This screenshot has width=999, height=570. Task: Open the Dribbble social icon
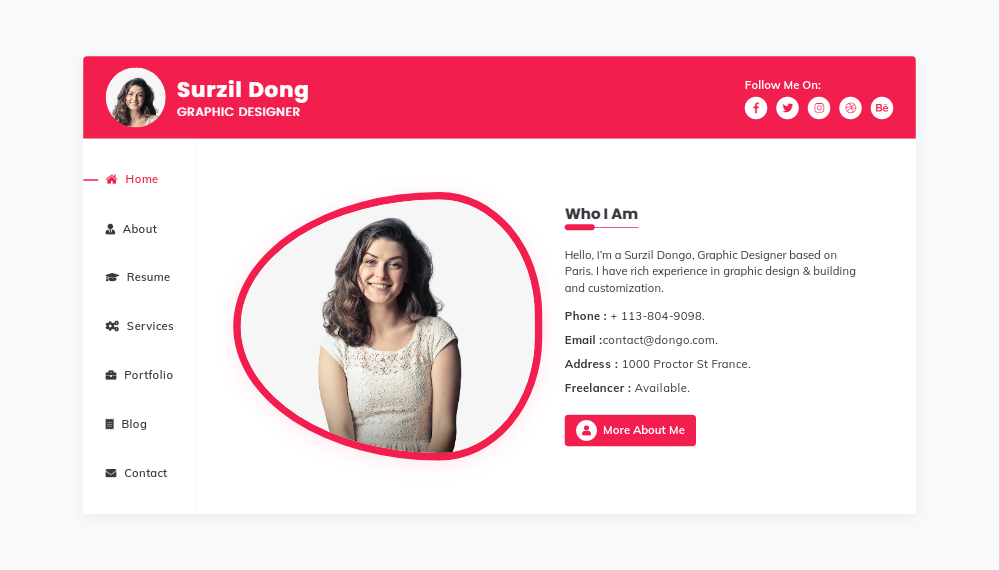tap(850, 108)
